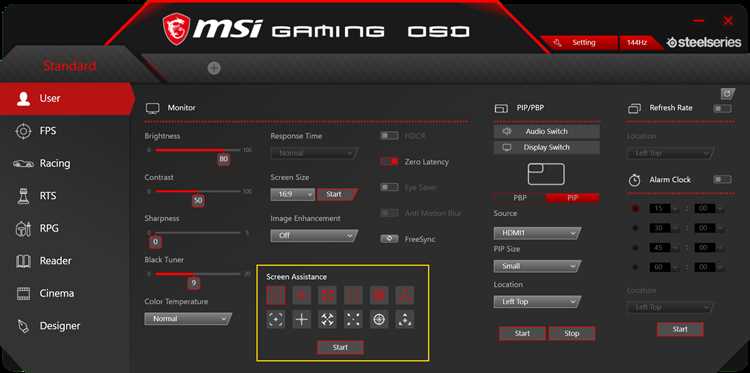This screenshot has height=373, width=750.
Task: Choose the white triangle-dots crosshair
Action: [x=405, y=319]
